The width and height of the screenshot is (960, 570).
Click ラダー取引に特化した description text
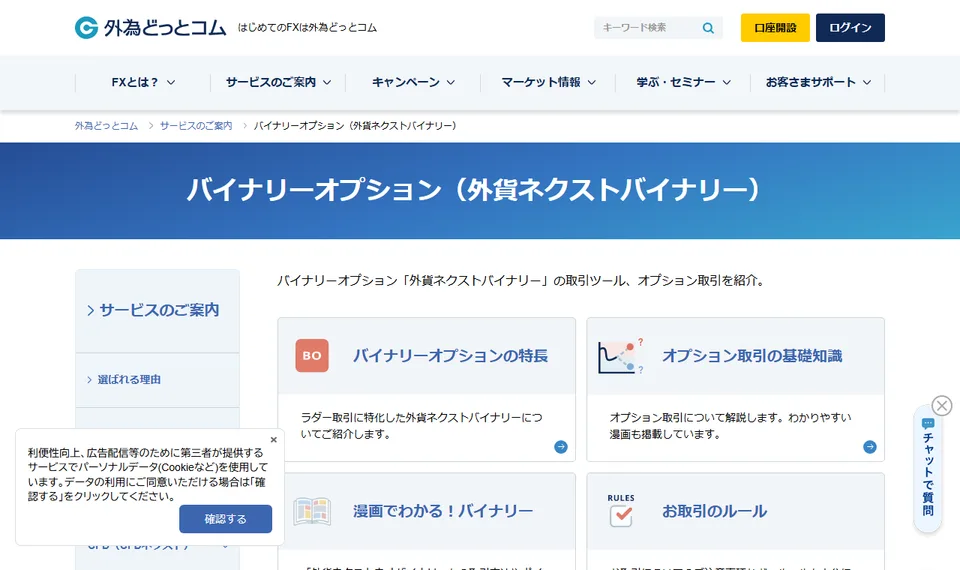click(x=421, y=426)
